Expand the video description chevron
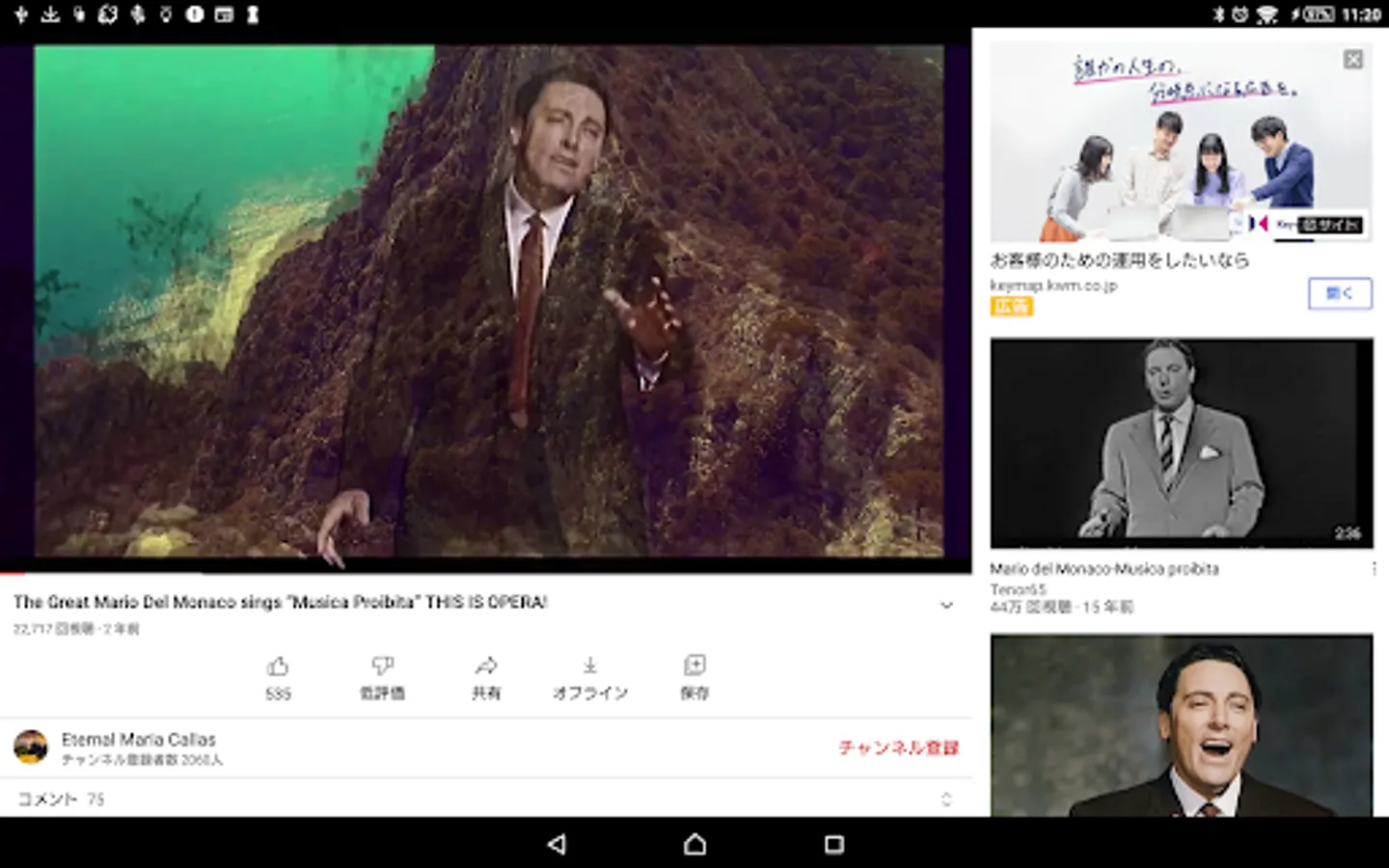The image size is (1389, 868). coord(946,606)
